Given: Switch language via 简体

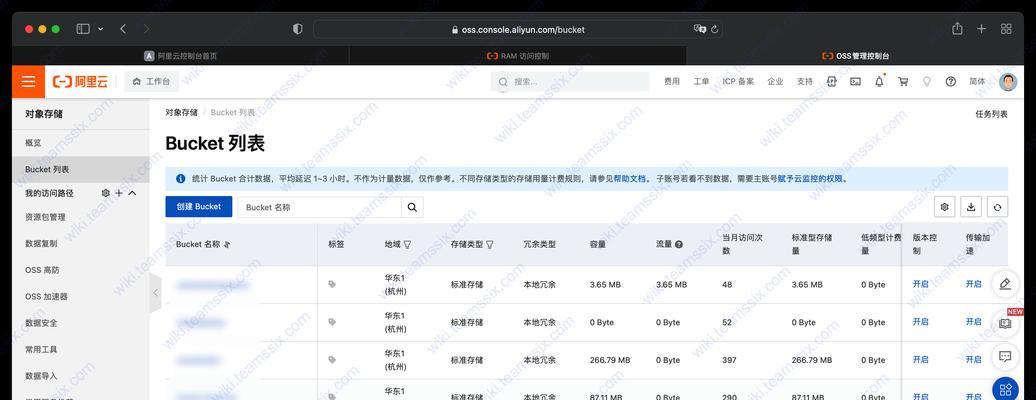Looking at the screenshot, I should tap(977, 82).
